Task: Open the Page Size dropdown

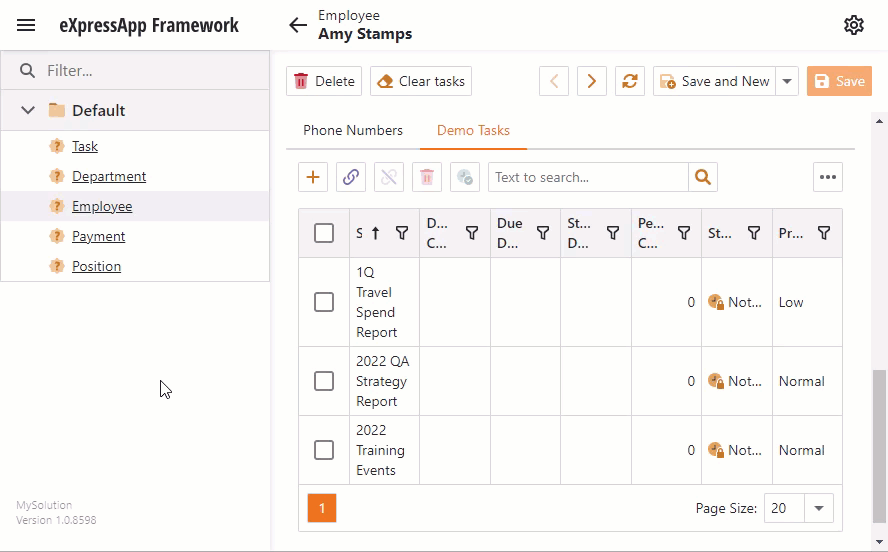Action: click(x=818, y=508)
